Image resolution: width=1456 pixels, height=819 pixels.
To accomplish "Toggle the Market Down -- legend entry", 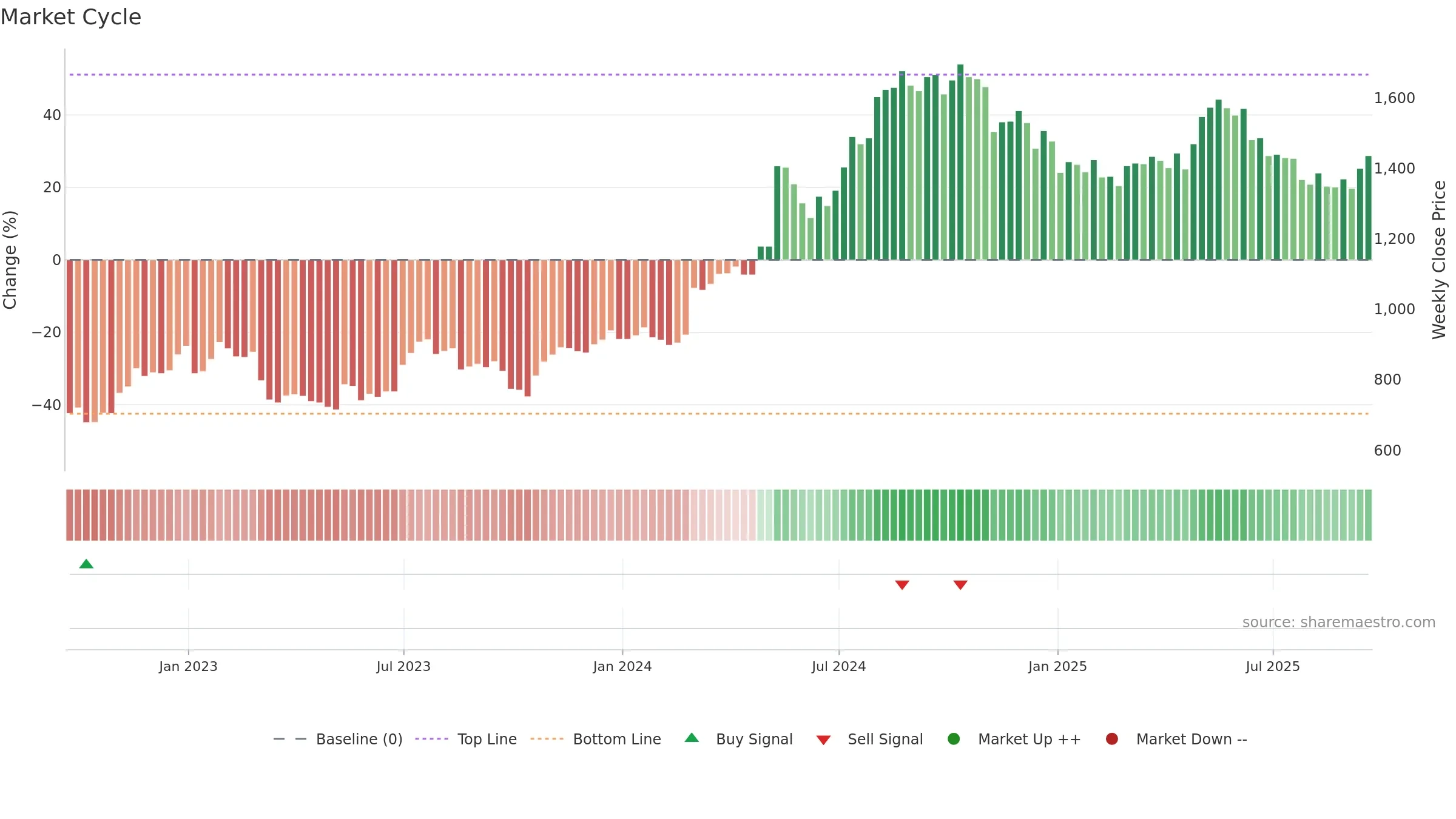I will coord(1176,739).
